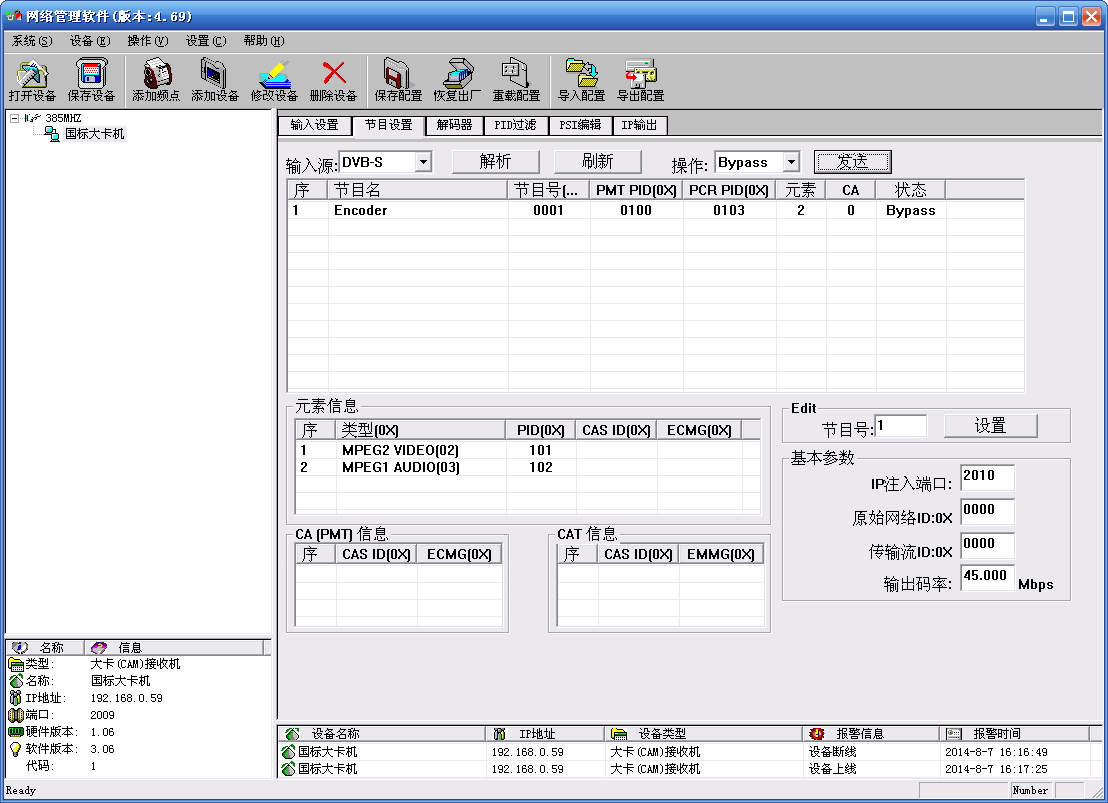1108x803 pixels.
Task: Open the 帮助(H) menu
Action: pos(264,41)
